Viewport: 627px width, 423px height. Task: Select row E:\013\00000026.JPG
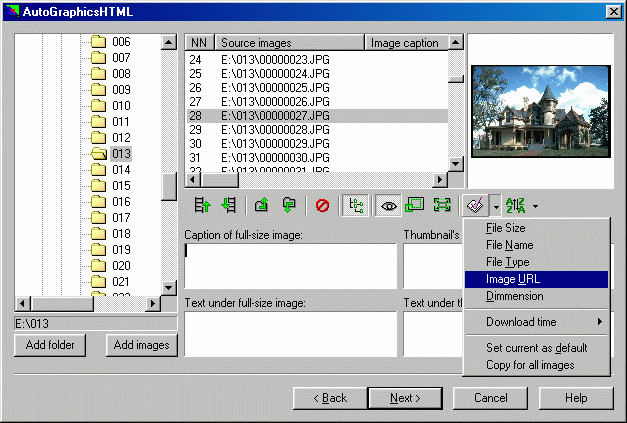coord(317,102)
